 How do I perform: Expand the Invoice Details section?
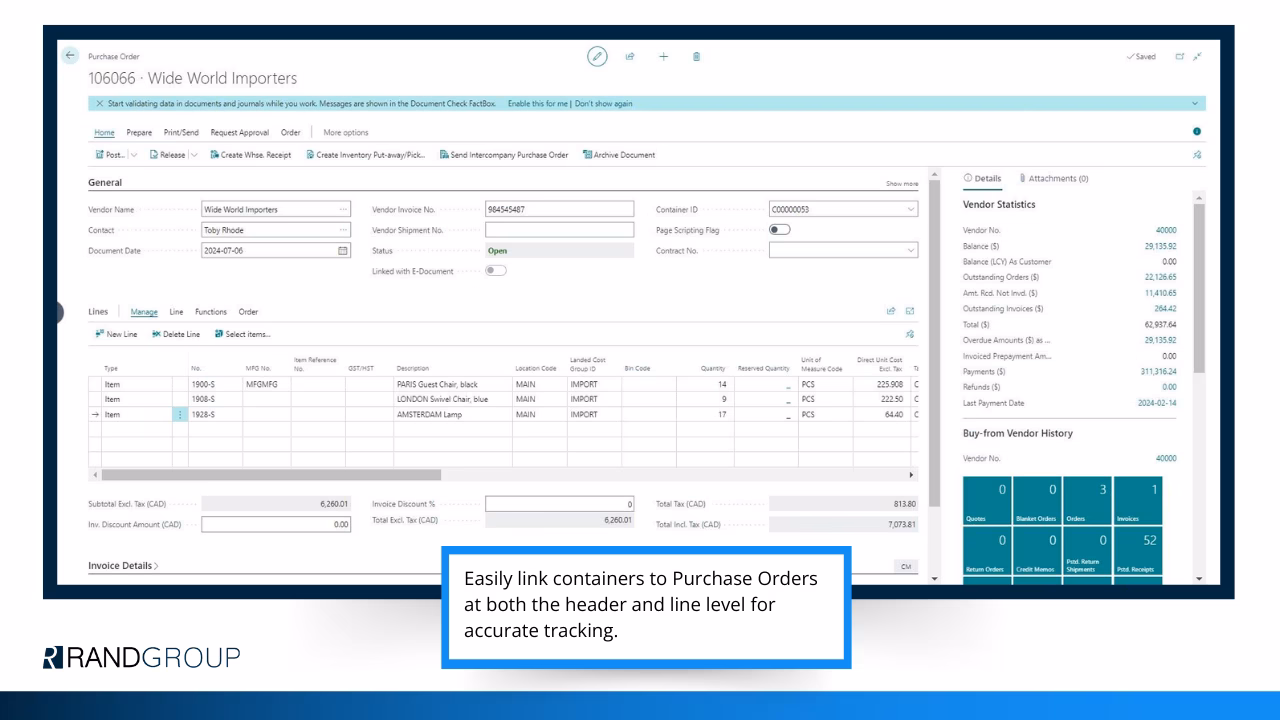click(123, 566)
